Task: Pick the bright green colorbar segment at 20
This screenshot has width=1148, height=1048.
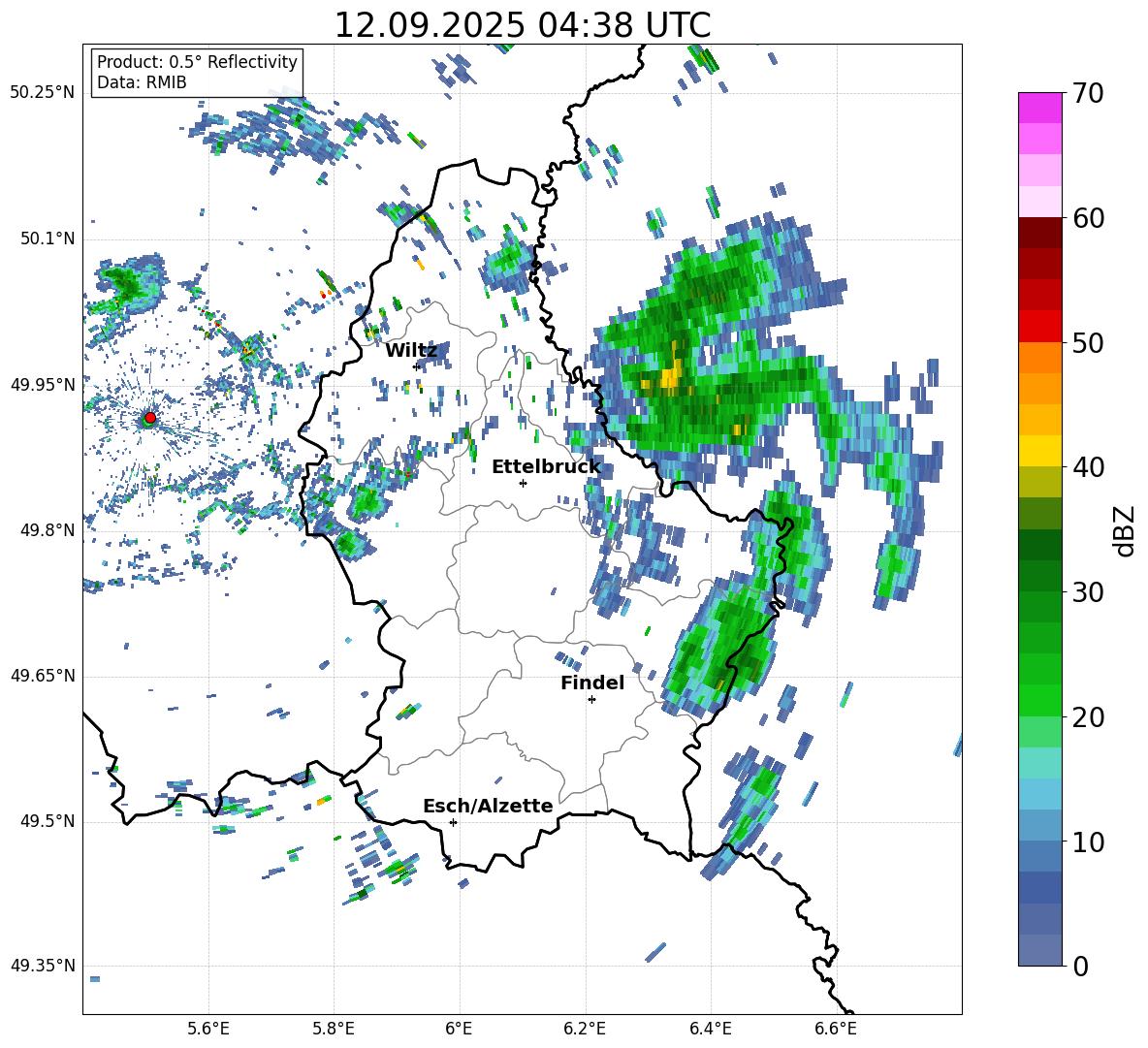Action: (x=1039, y=701)
